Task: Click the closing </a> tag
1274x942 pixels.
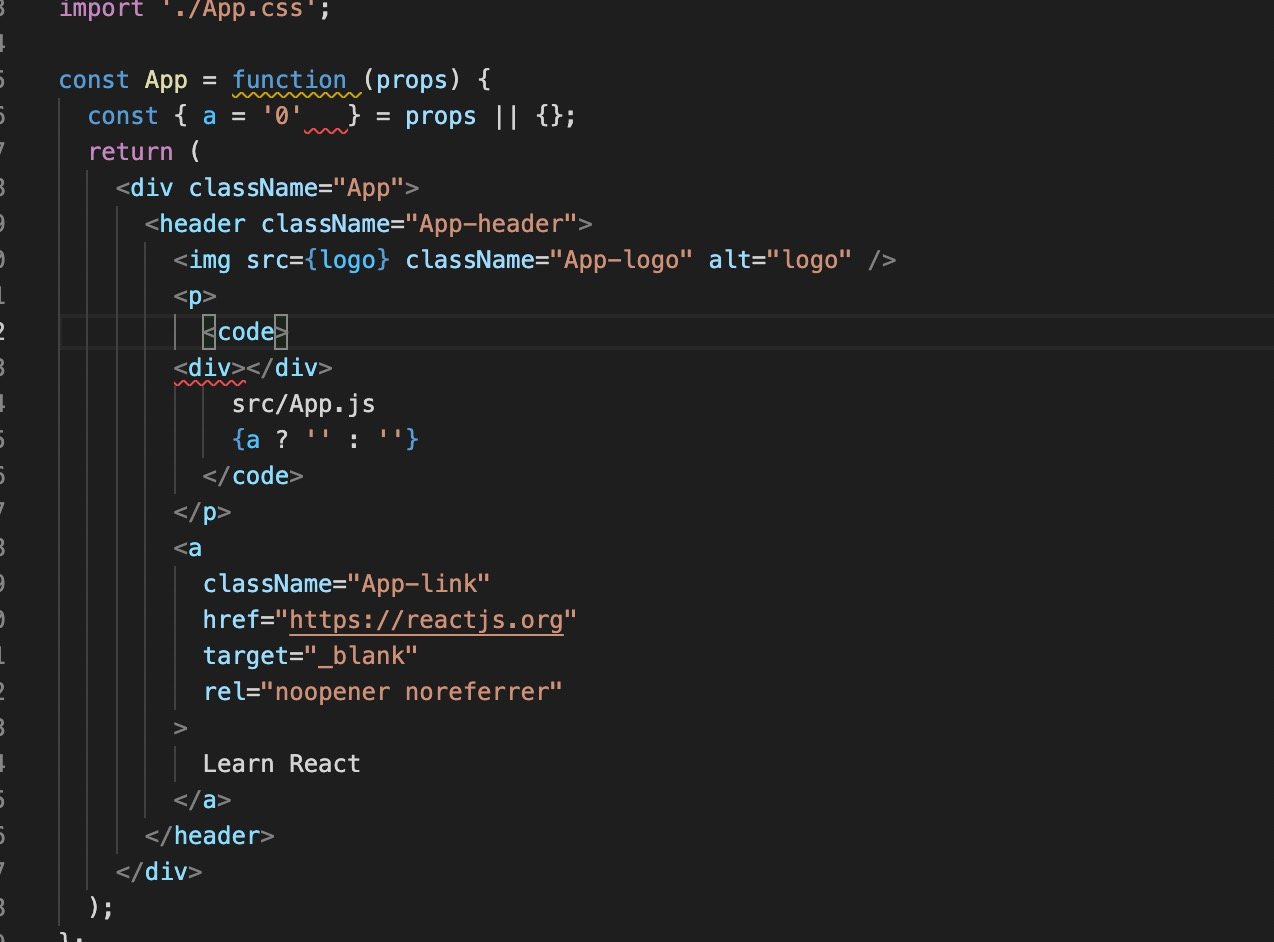Action: point(203,800)
